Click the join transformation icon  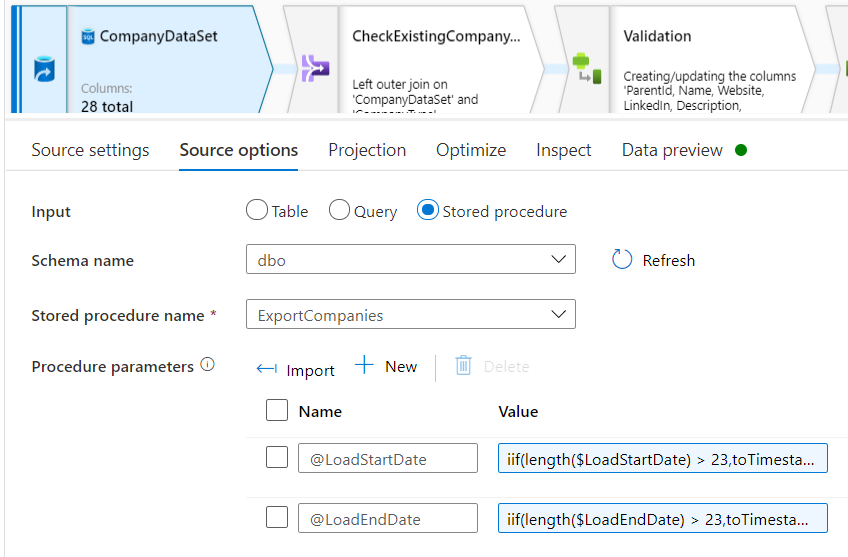pos(315,67)
